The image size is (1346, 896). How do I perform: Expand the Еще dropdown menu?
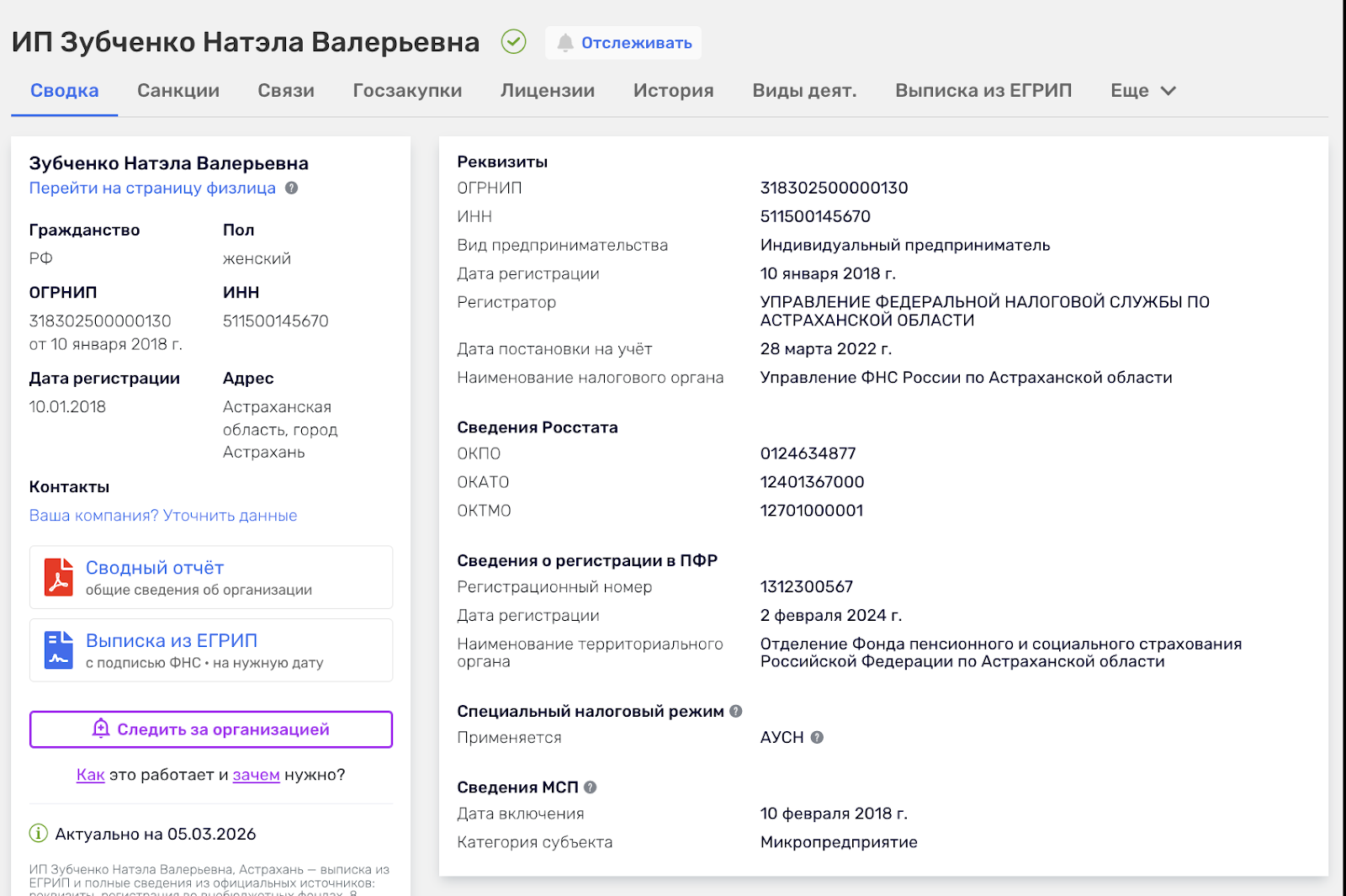(1142, 91)
